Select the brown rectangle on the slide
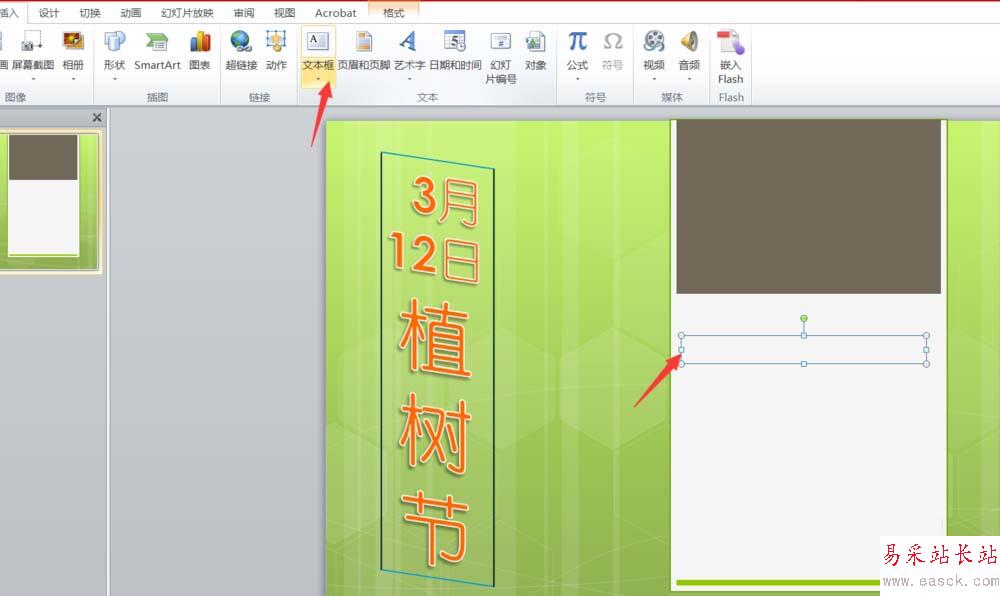This screenshot has height=596, width=1000. click(808, 207)
